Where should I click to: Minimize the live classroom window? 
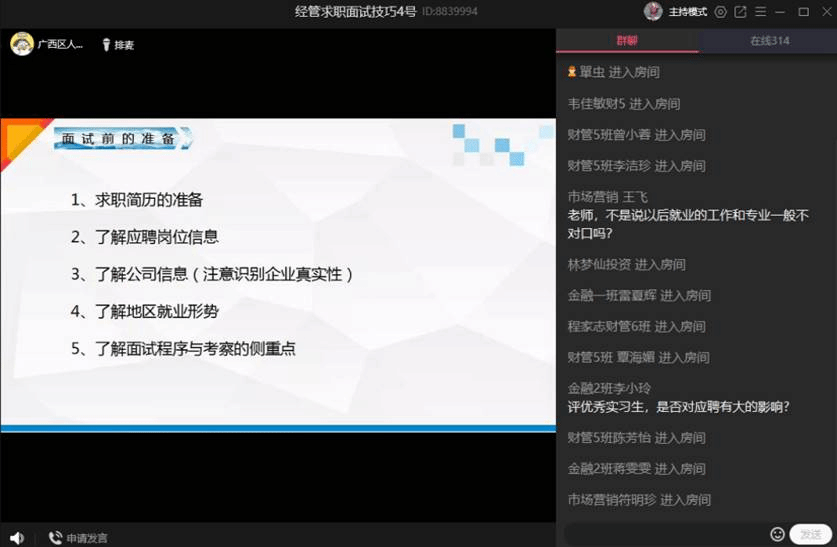pyautogui.click(x=782, y=12)
